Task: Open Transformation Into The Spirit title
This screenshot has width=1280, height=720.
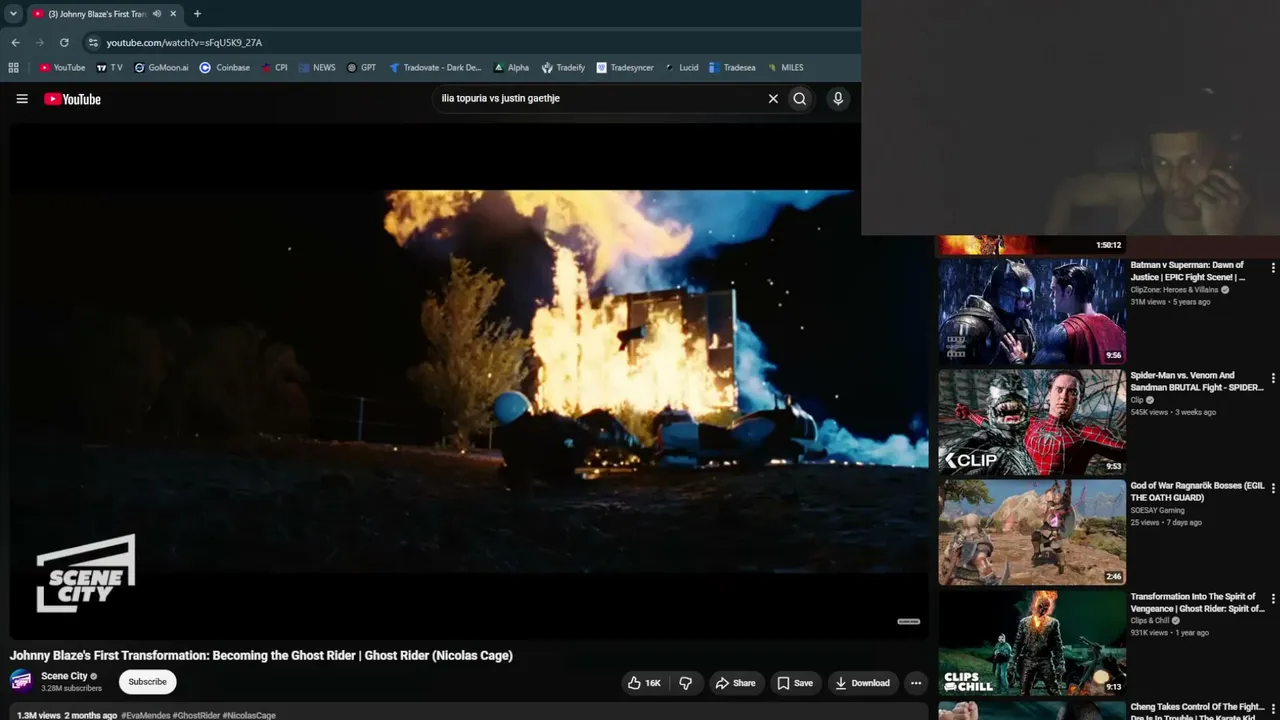Action: (x=1197, y=602)
